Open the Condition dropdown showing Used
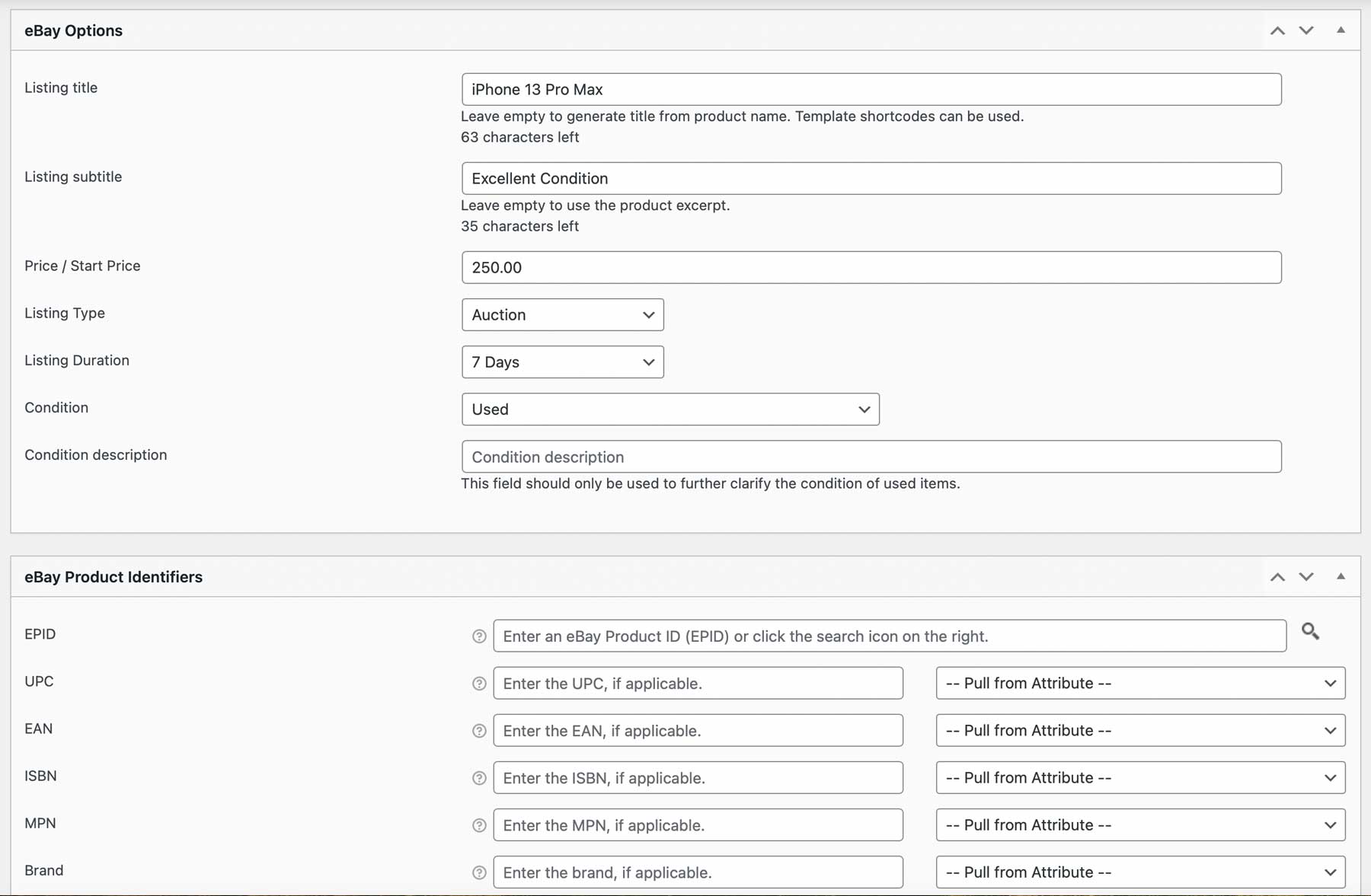Image resolution: width=1371 pixels, height=896 pixels. [670, 409]
